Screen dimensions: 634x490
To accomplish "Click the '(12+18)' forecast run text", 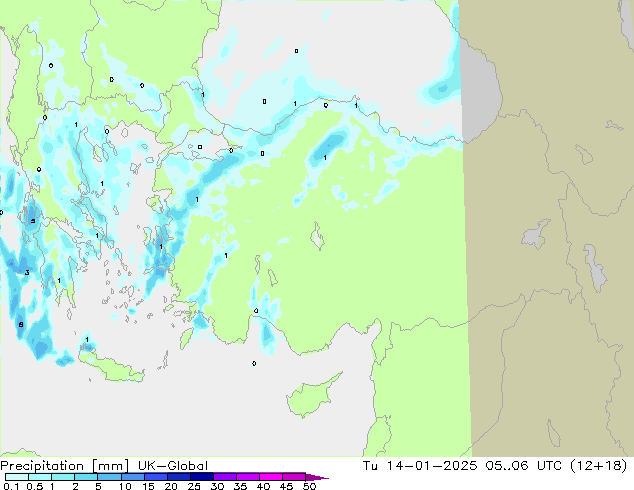I will click(599, 466).
